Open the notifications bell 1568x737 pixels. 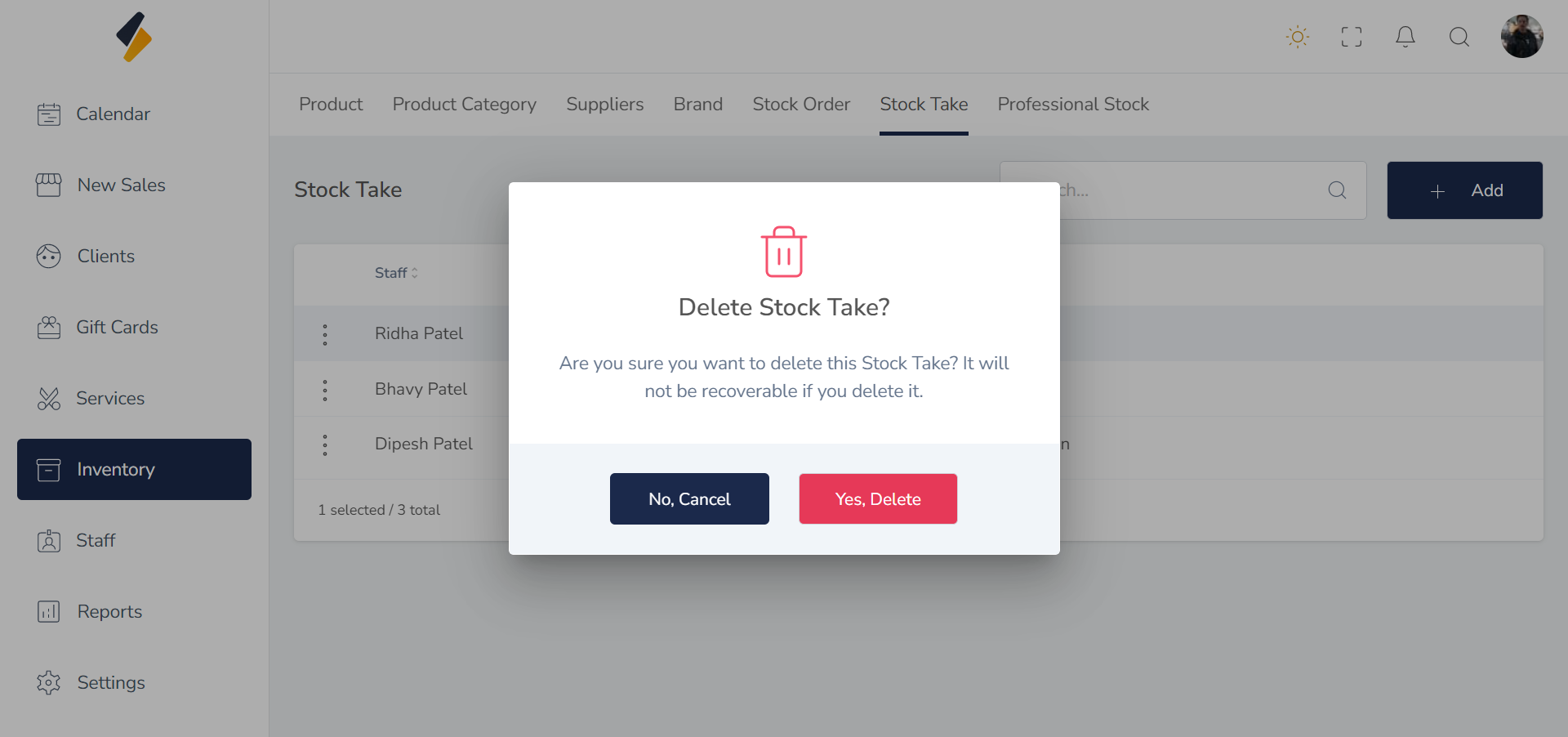point(1405,37)
